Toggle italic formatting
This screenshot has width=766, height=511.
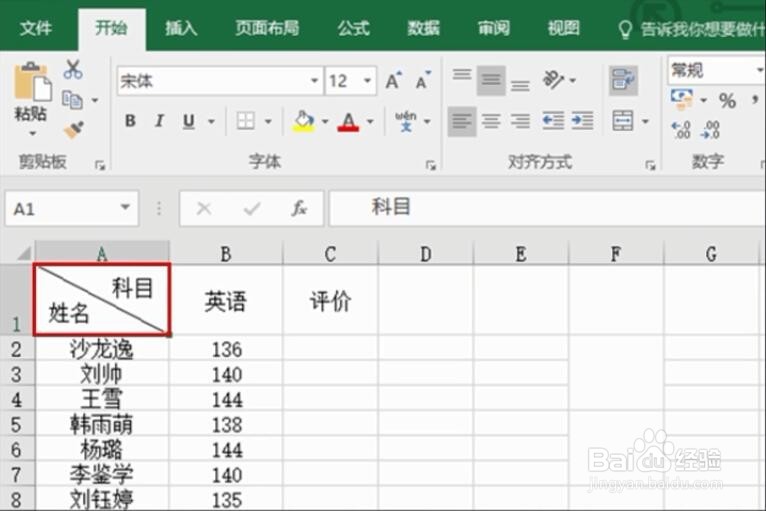pyautogui.click(x=159, y=121)
